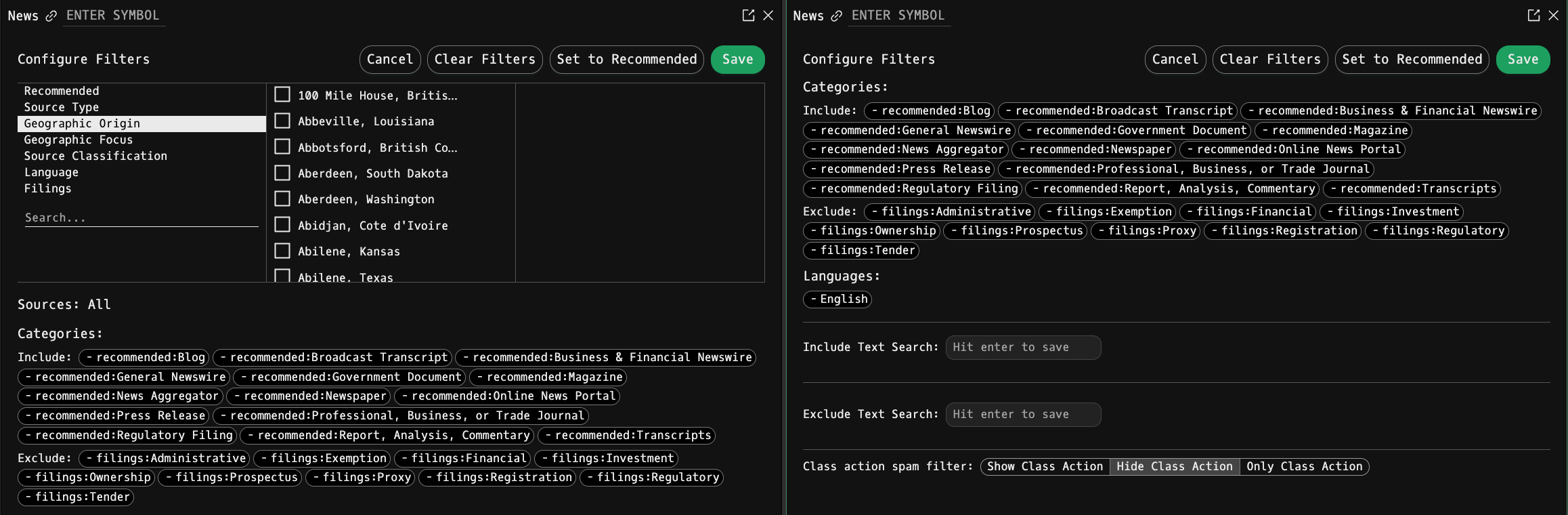Viewport: 1568px width, 515px height.
Task: Focus the filter Search field
Action: click(141, 218)
